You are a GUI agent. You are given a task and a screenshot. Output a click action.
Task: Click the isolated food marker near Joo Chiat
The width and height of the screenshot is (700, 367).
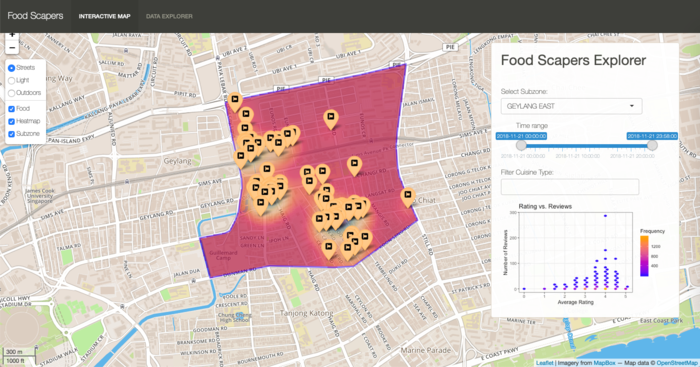click(x=408, y=196)
